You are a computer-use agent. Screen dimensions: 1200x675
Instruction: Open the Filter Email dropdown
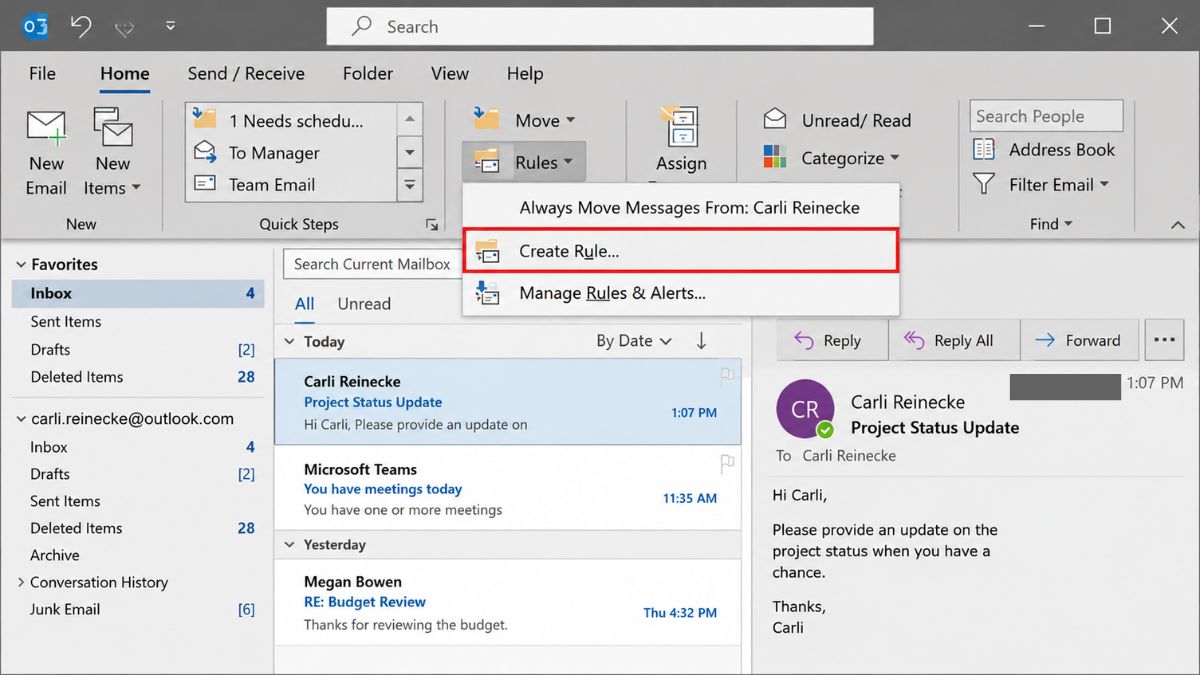click(x=1041, y=184)
